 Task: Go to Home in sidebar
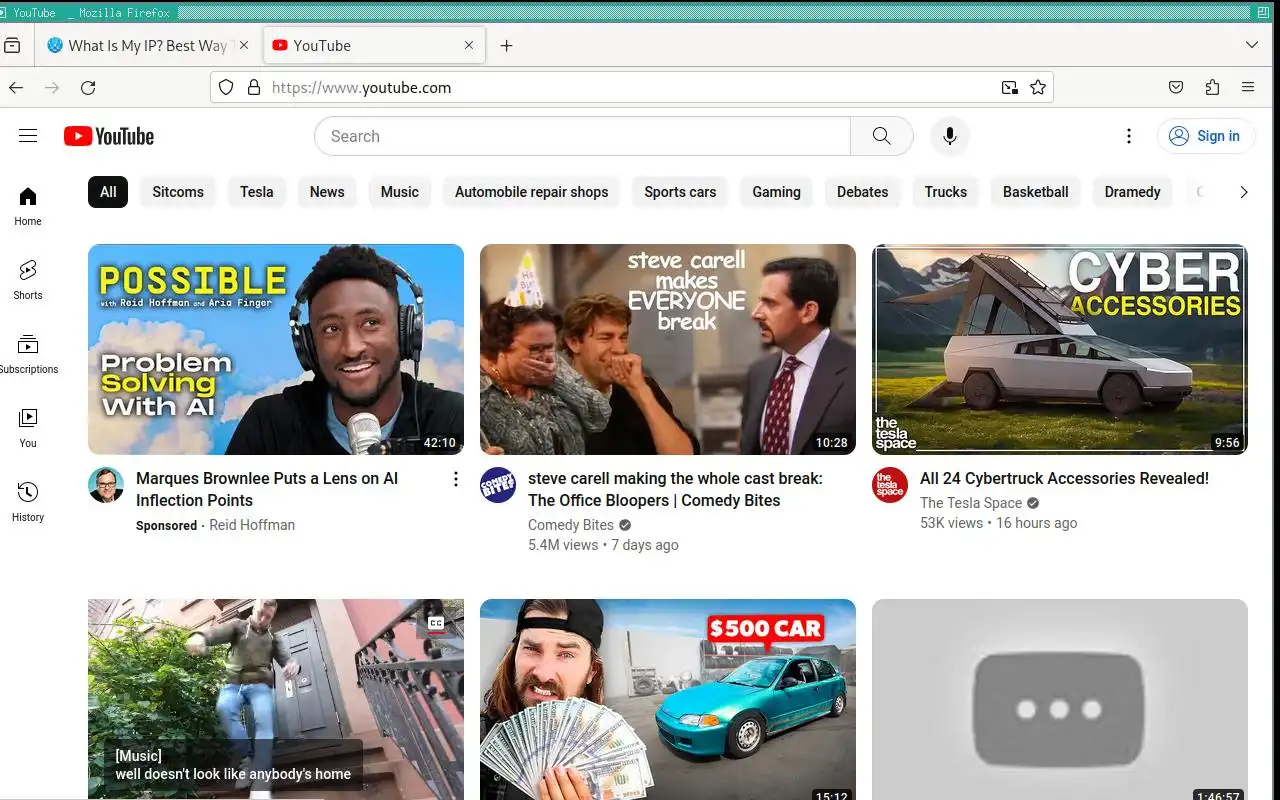coord(28,206)
